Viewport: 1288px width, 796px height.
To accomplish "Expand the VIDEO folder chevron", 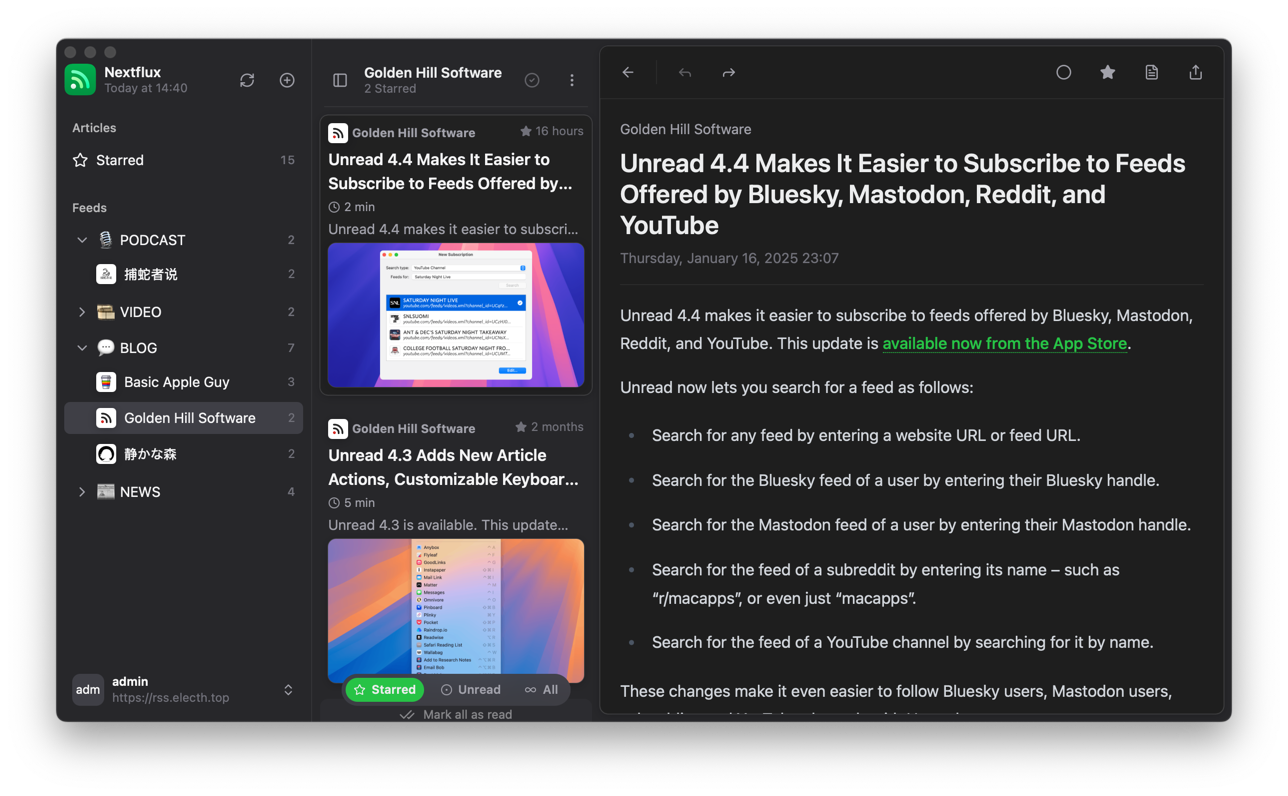I will pos(82,312).
